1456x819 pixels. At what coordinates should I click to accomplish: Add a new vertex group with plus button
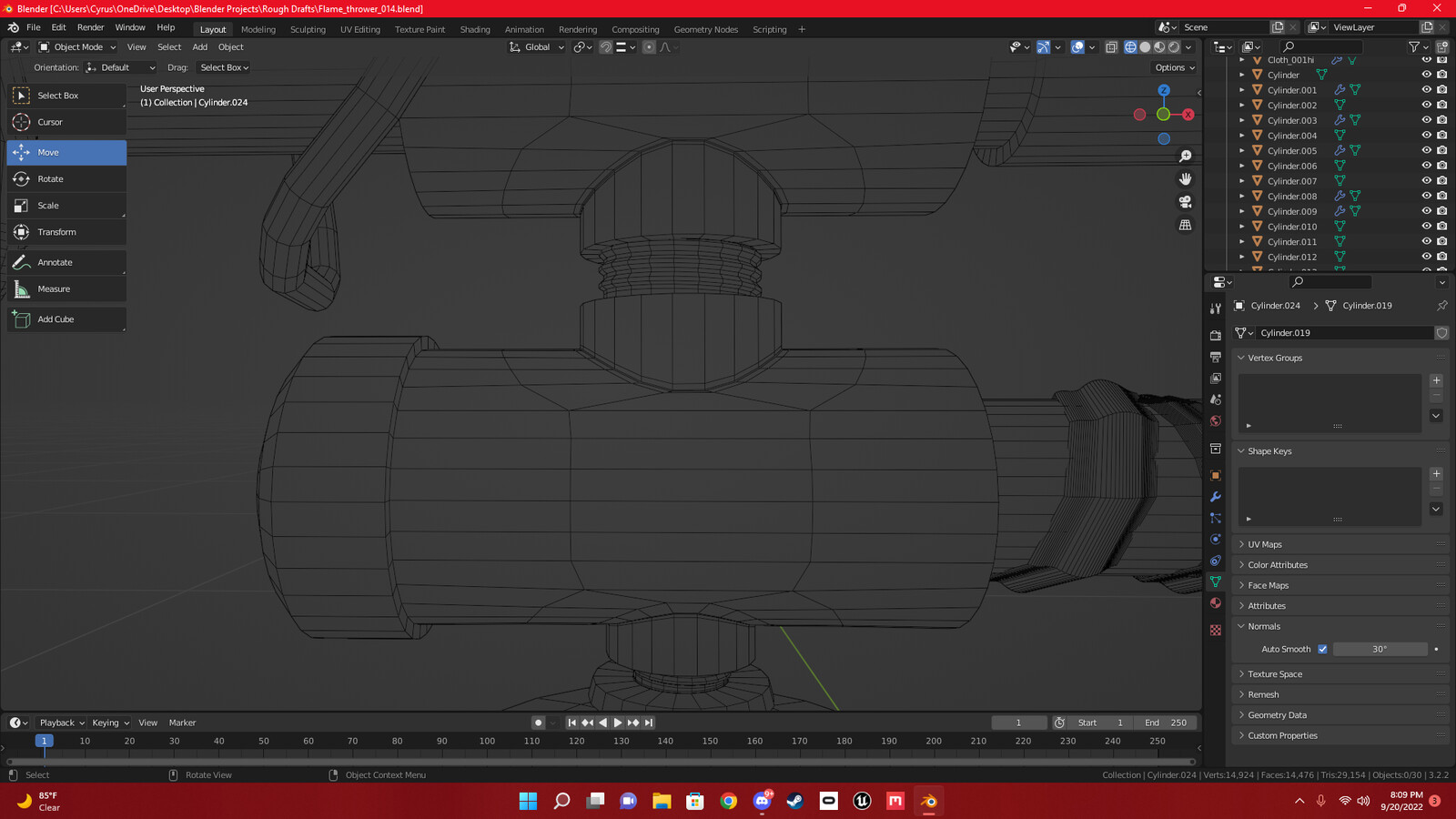coord(1436,380)
